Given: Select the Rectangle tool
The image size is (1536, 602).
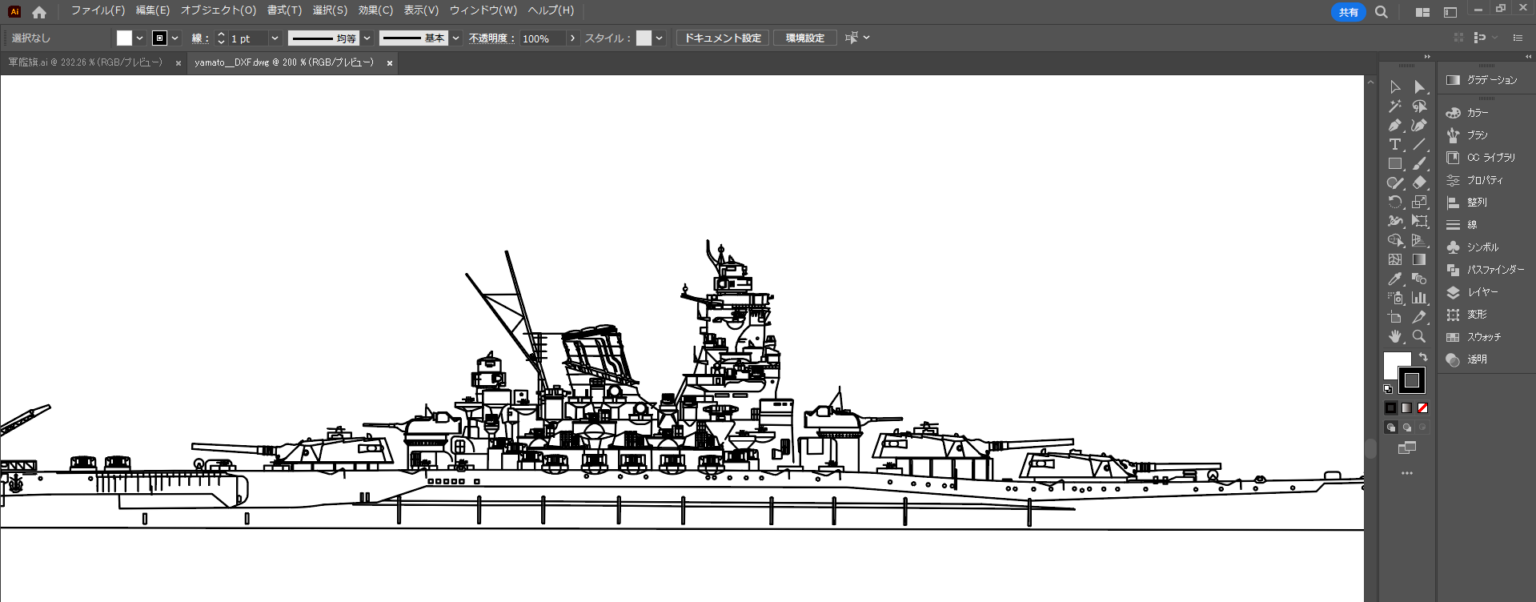Looking at the screenshot, I should [1395, 164].
